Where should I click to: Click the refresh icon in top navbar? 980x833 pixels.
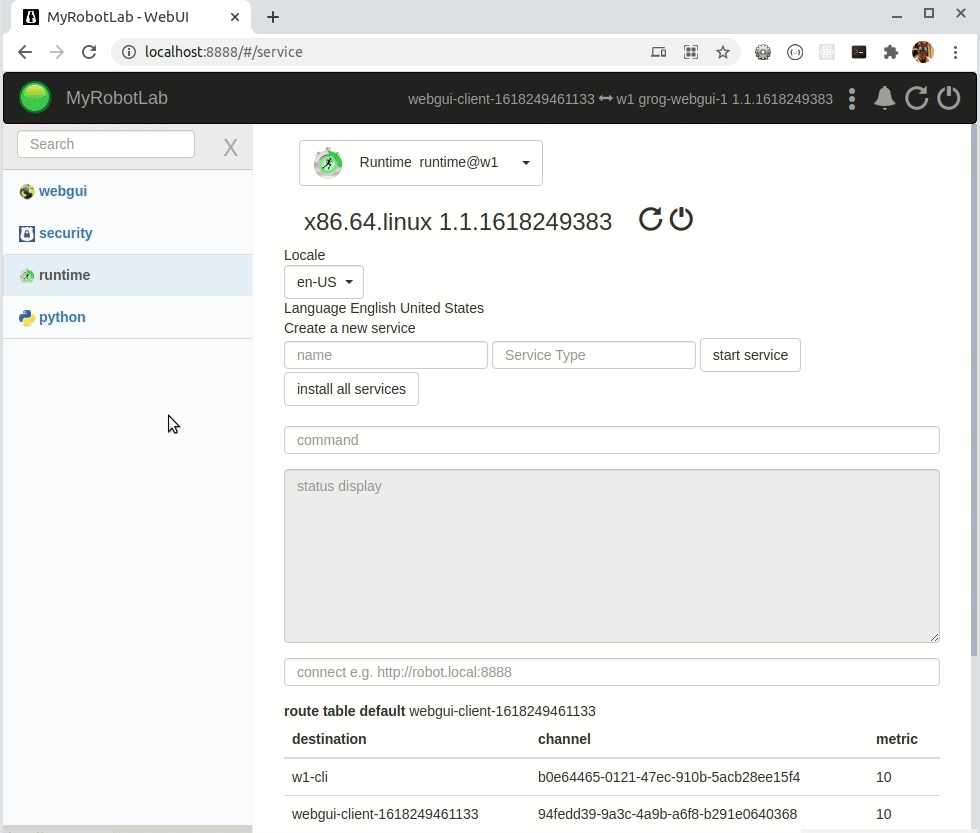[x=916, y=97]
